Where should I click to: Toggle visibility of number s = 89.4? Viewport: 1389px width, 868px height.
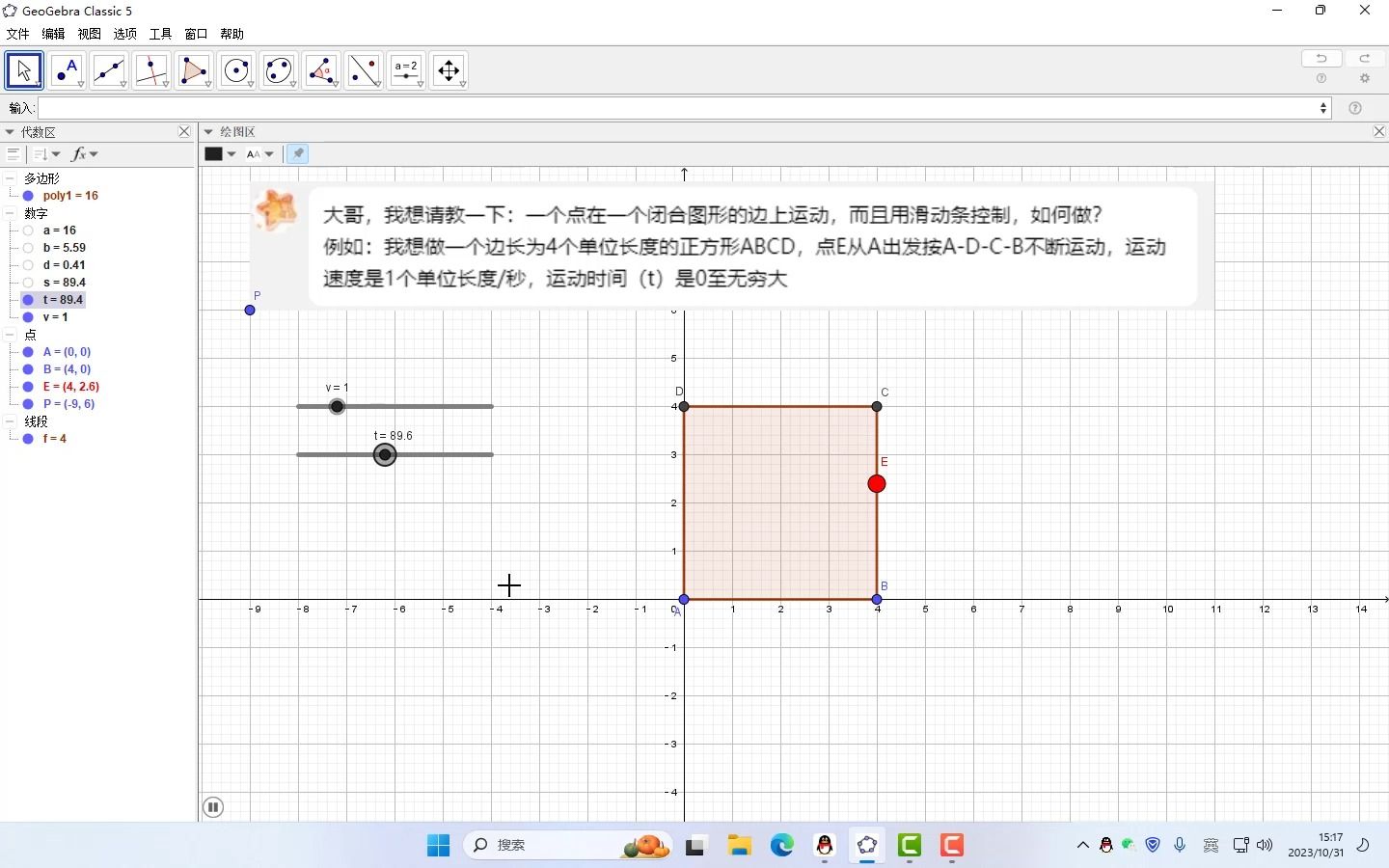coord(28,283)
